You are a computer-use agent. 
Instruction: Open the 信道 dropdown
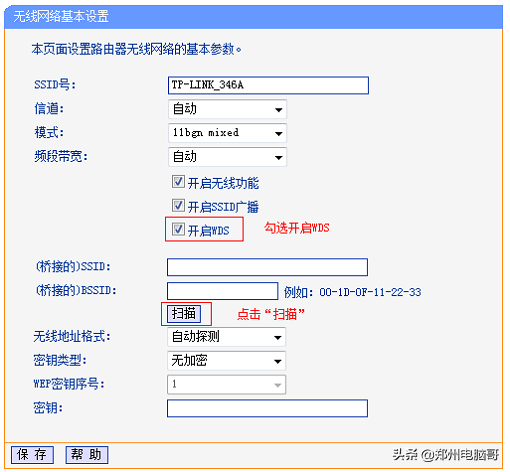point(227,109)
